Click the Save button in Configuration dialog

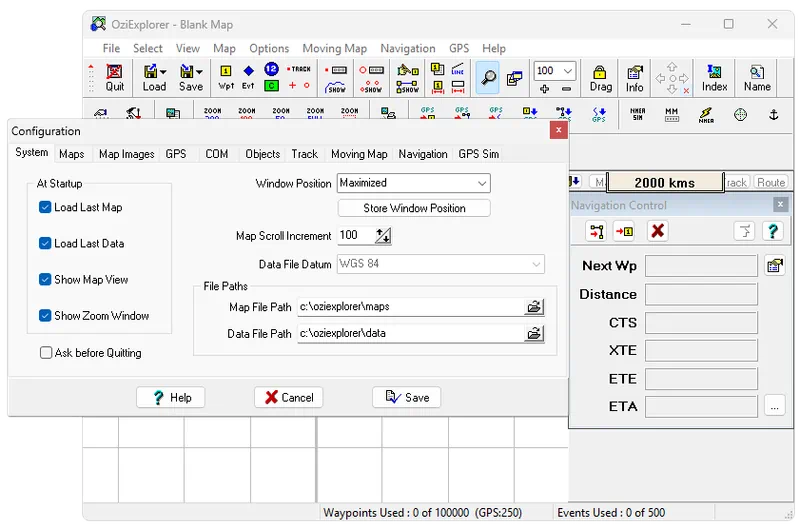tap(407, 397)
